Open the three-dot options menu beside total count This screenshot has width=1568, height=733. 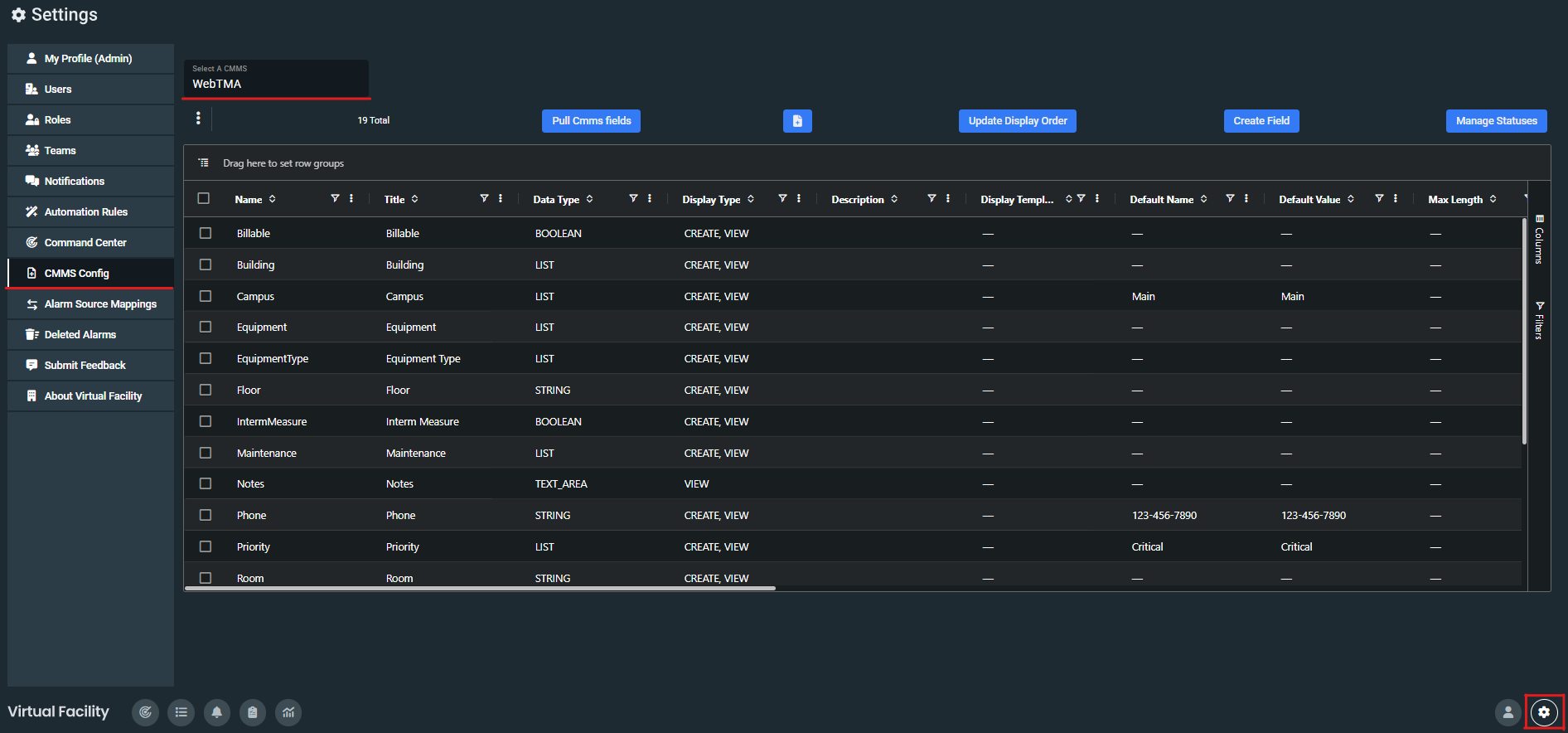pos(198,119)
